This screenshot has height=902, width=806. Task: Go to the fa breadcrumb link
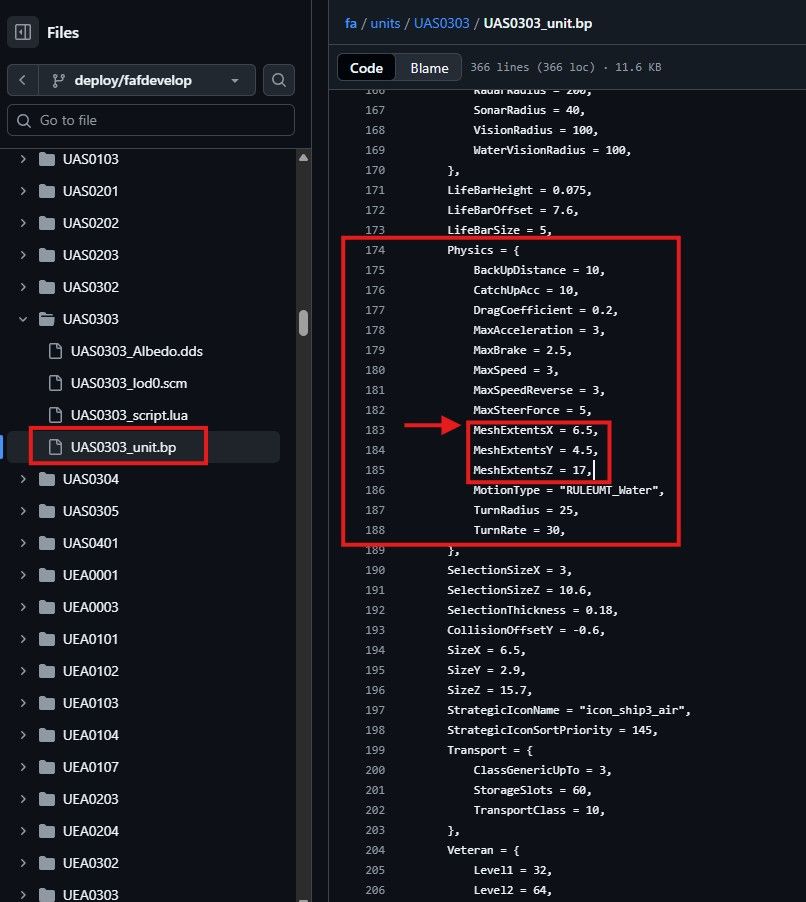350,24
